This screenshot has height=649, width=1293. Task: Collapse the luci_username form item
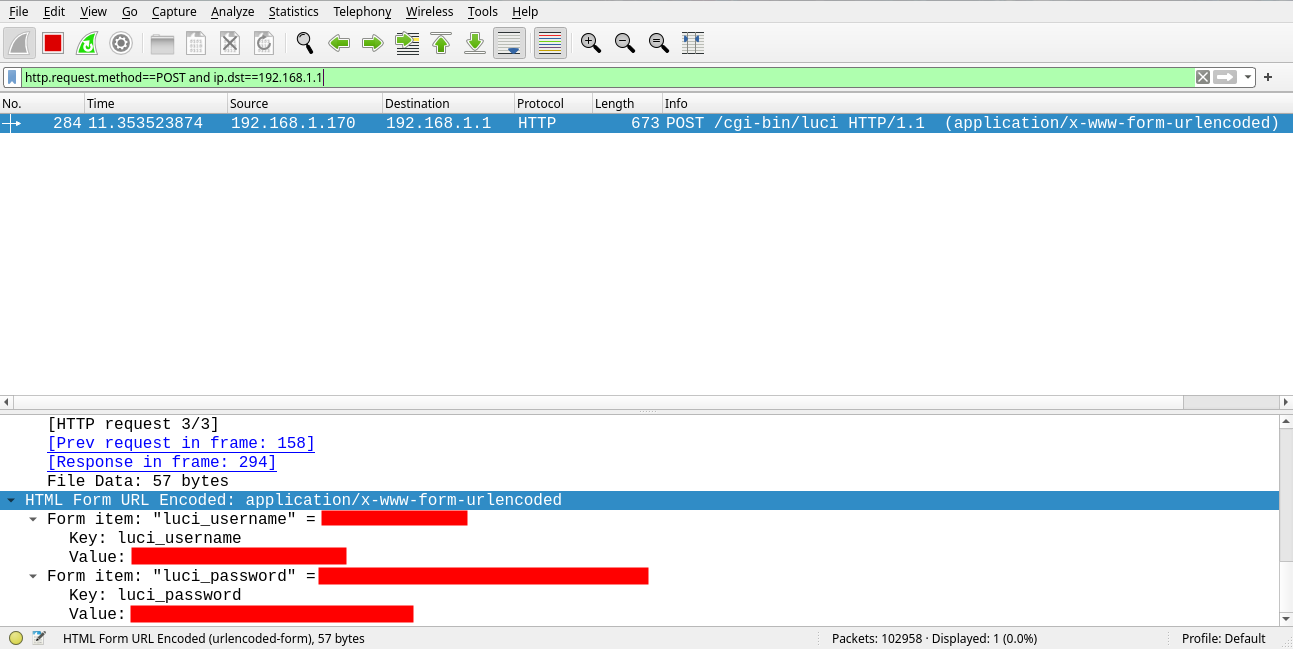[x=31, y=519]
